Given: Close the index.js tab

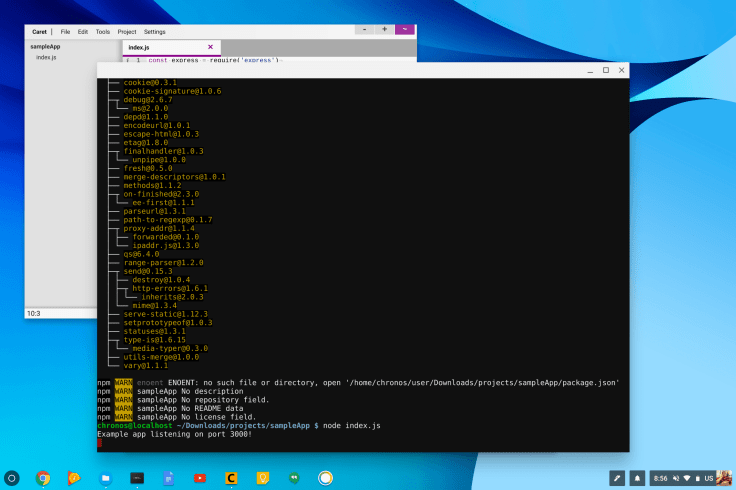Looking at the screenshot, I should coord(210,47).
